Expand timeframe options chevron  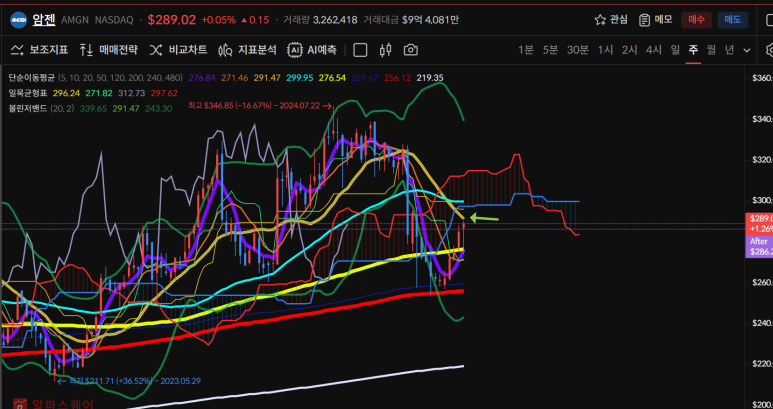point(747,50)
